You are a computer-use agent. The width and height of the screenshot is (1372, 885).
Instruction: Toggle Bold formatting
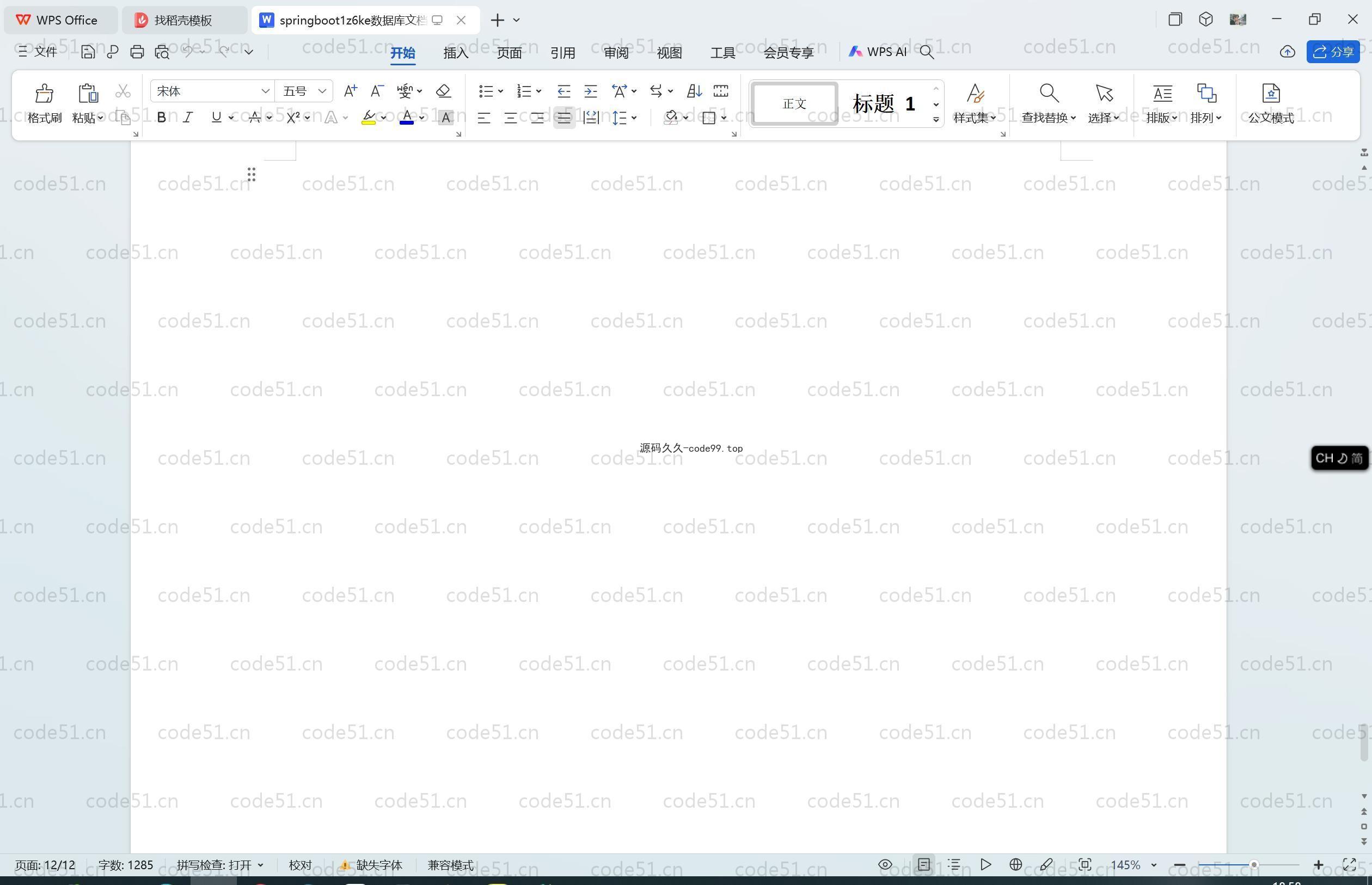pos(162,118)
